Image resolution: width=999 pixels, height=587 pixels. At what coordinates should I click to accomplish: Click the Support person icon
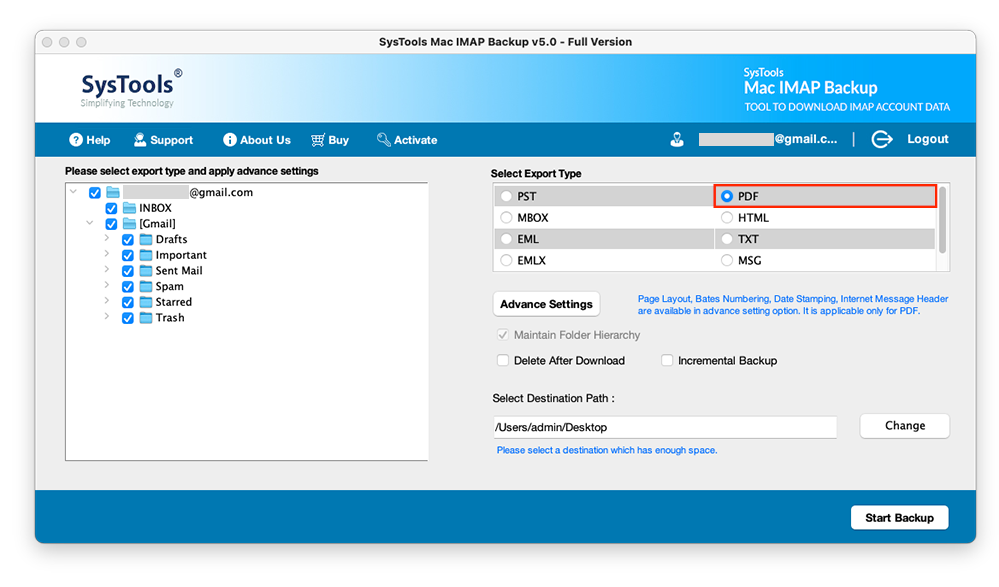click(x=140, y=140)
